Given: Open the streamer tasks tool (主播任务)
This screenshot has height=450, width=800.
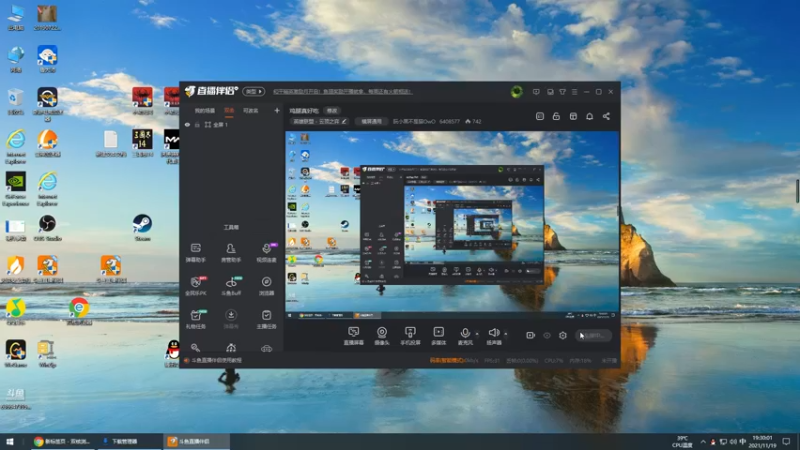Looking at the screenshot, I should [x=266, y=319].
